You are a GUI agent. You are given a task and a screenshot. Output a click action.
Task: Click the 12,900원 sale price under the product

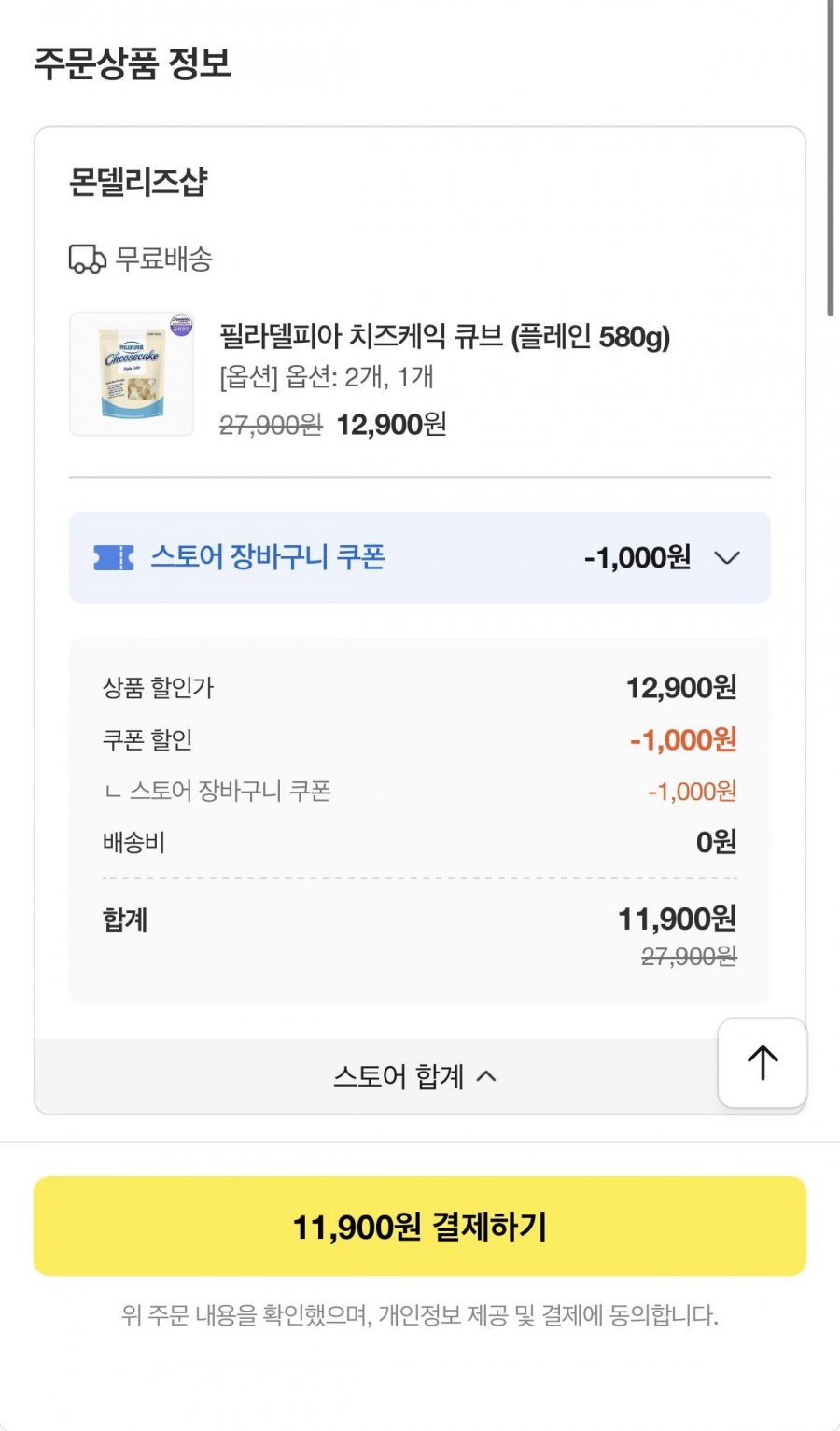click(x=391, y=425)
